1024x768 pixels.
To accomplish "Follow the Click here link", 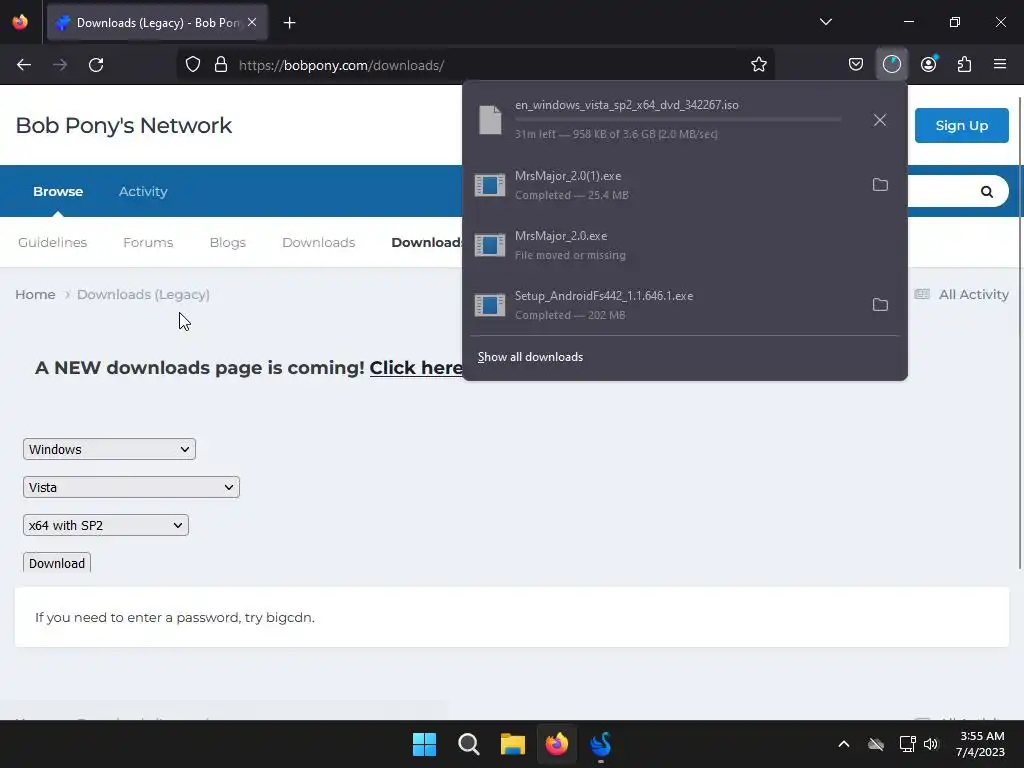I will [416, 368].
